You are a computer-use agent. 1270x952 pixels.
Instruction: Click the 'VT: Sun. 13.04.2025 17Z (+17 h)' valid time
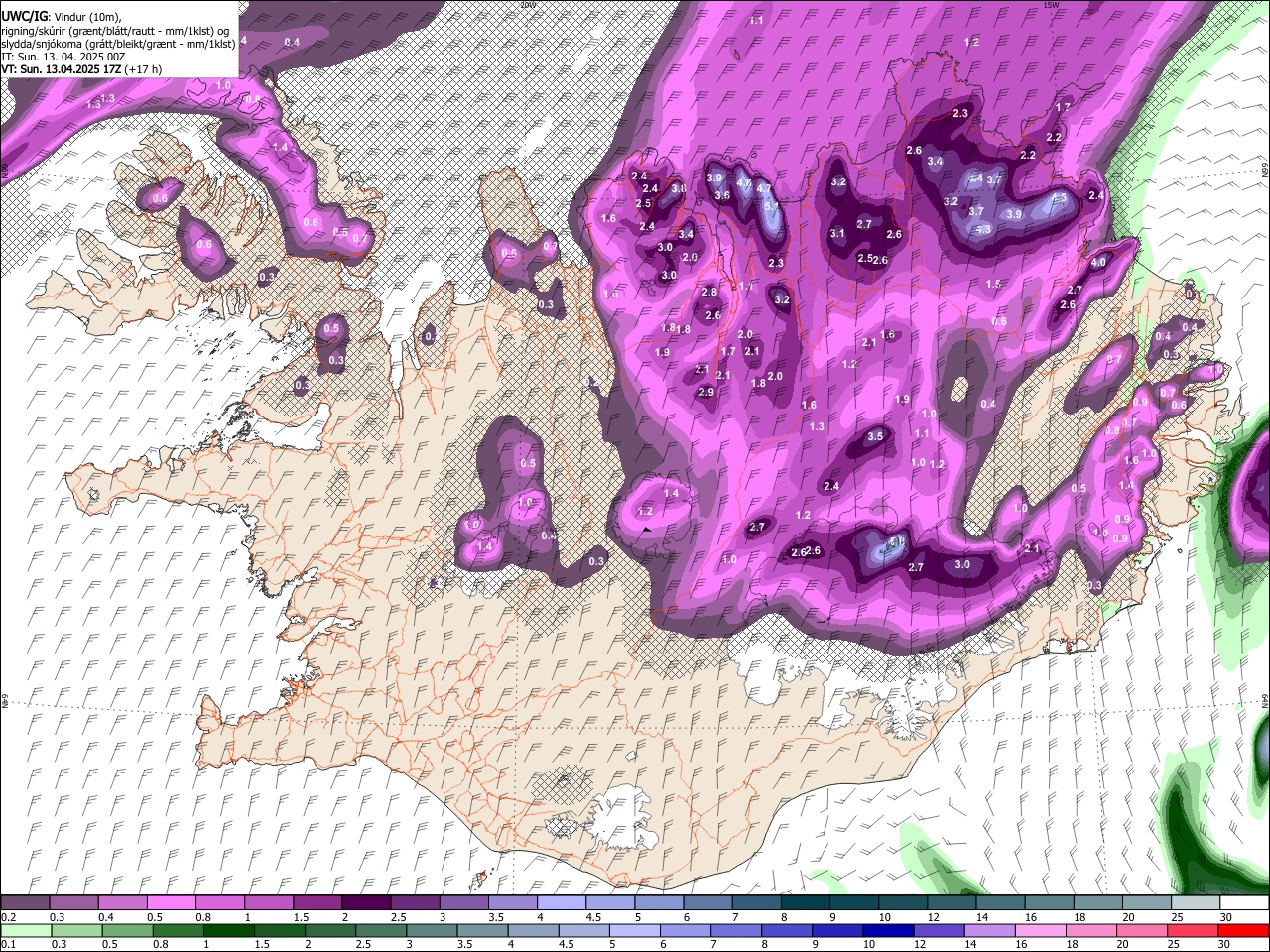(x=81, y=69)
